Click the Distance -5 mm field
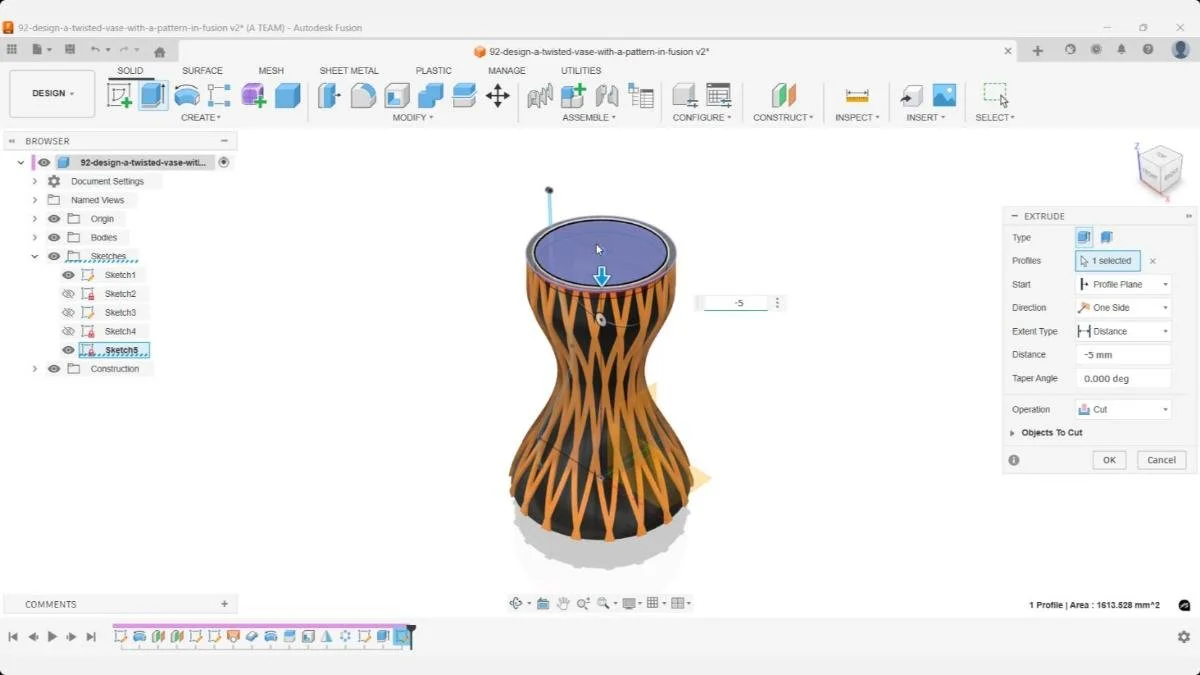 [1123, 355]
